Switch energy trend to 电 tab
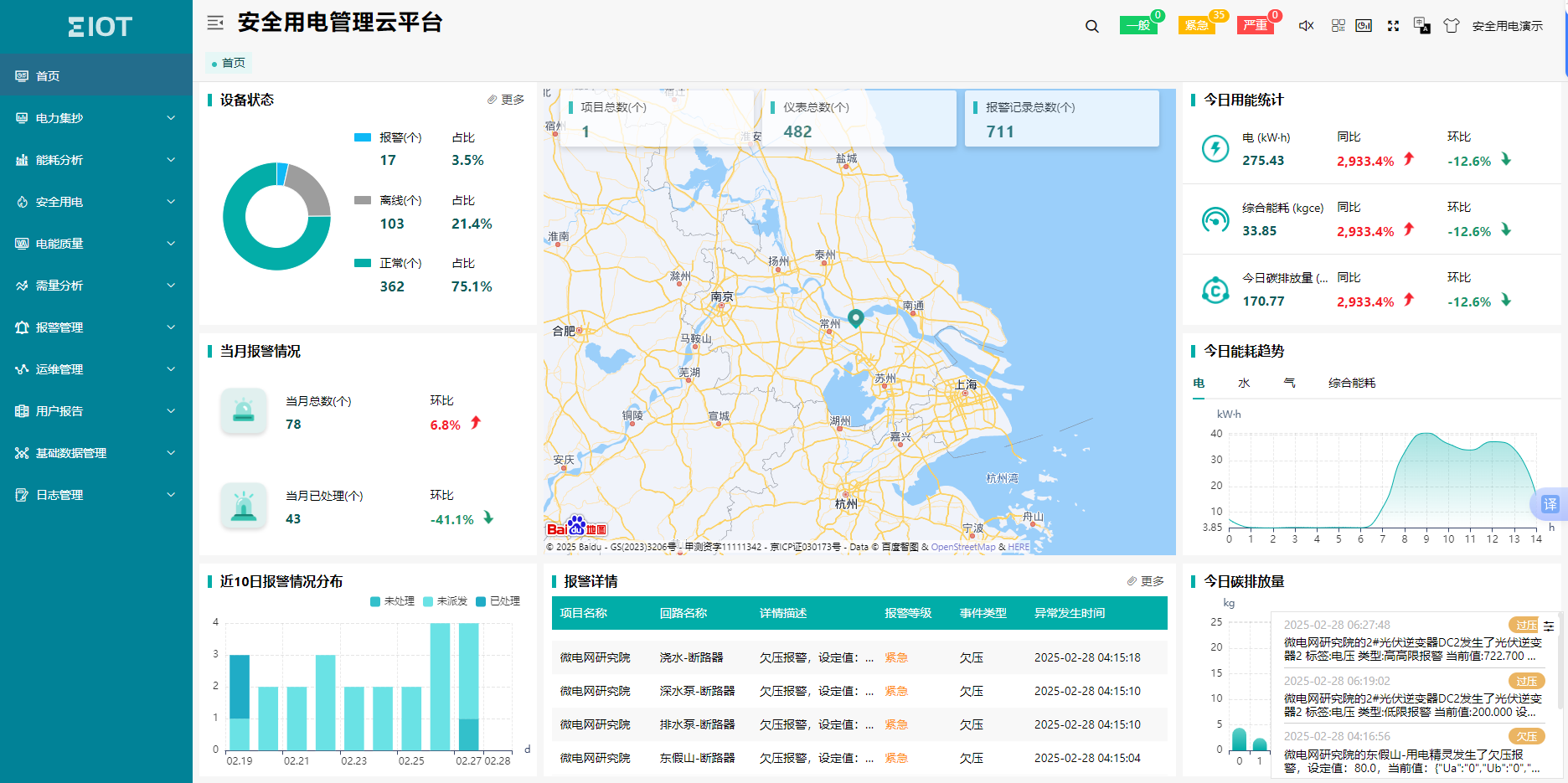Screen dimensions: 1568x783 tap(1199, 383)
